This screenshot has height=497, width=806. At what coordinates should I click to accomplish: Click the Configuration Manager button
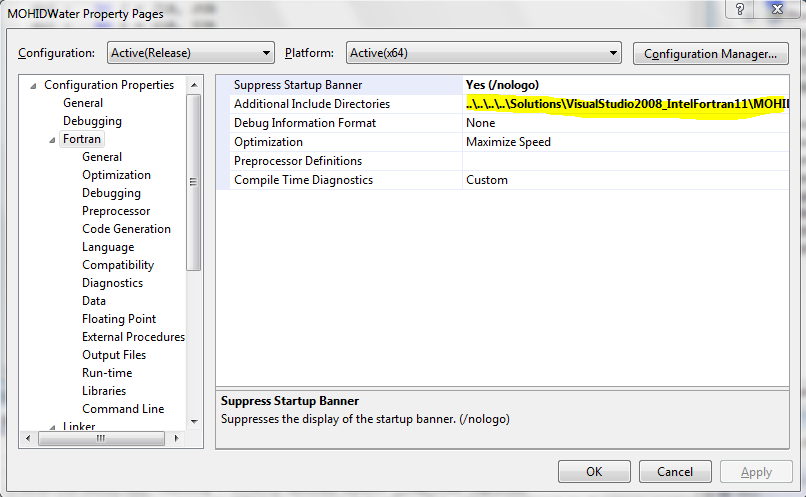click(710, 53)
